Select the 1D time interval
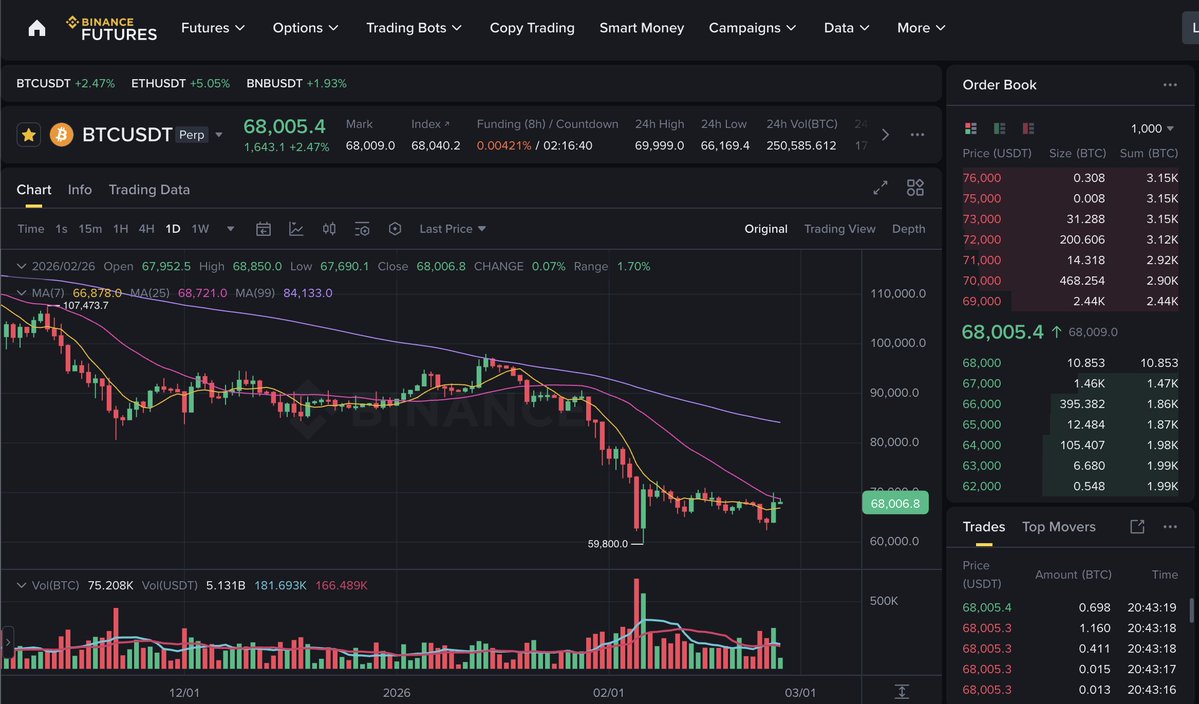This screenshot has height=704, width=1199. [x=173, y=229]
